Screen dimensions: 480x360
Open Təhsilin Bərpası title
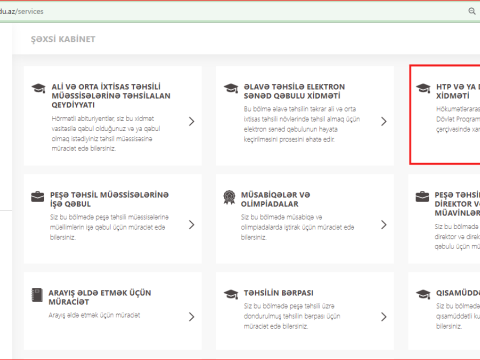pos(279,293)
